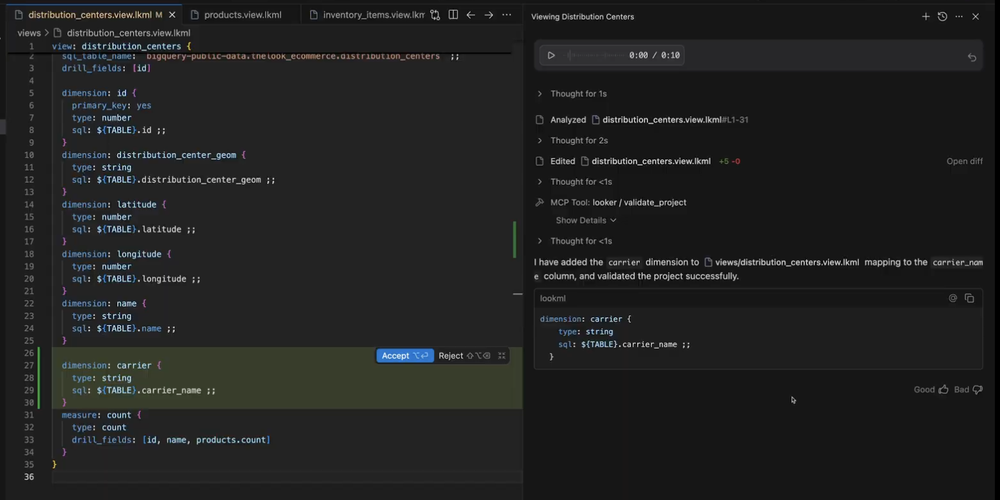Click Open diff link

[964, 161]
